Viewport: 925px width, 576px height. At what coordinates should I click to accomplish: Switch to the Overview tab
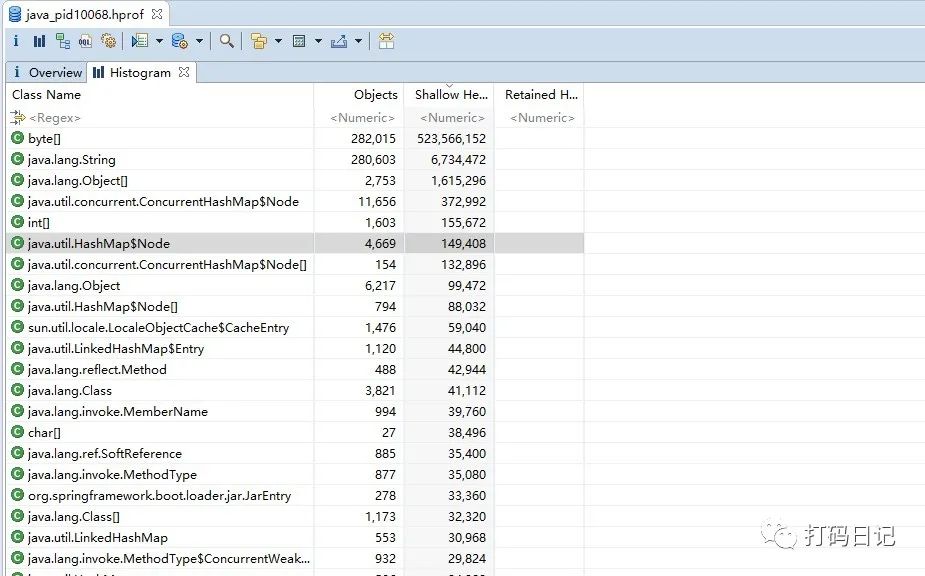(x=47, y=72)
